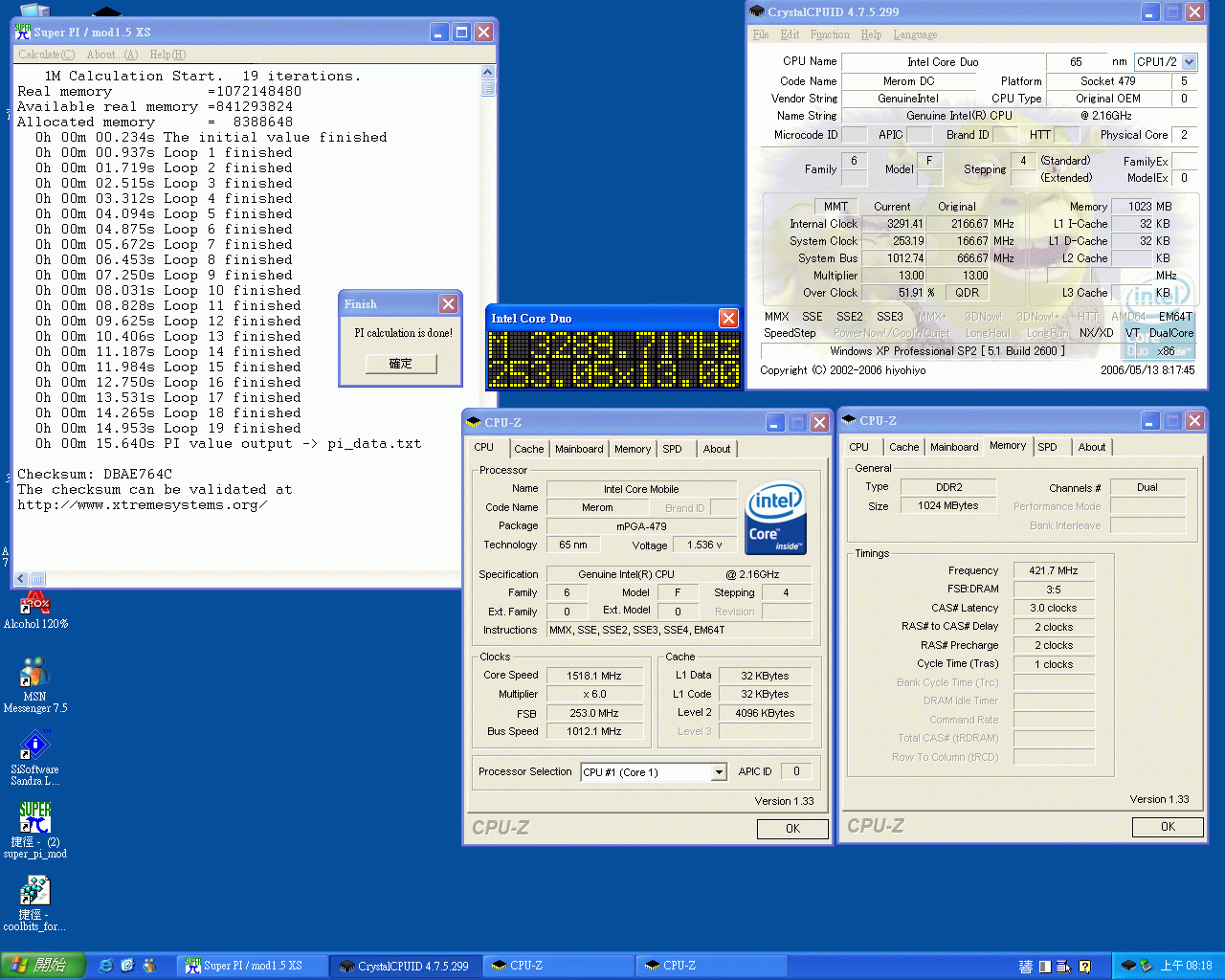The width and height of the screenshot is (1225, 980).
Task: Open SiSoftware Sandra desktop shortcut
Action: pyautogui.click(x=35, y=757)
